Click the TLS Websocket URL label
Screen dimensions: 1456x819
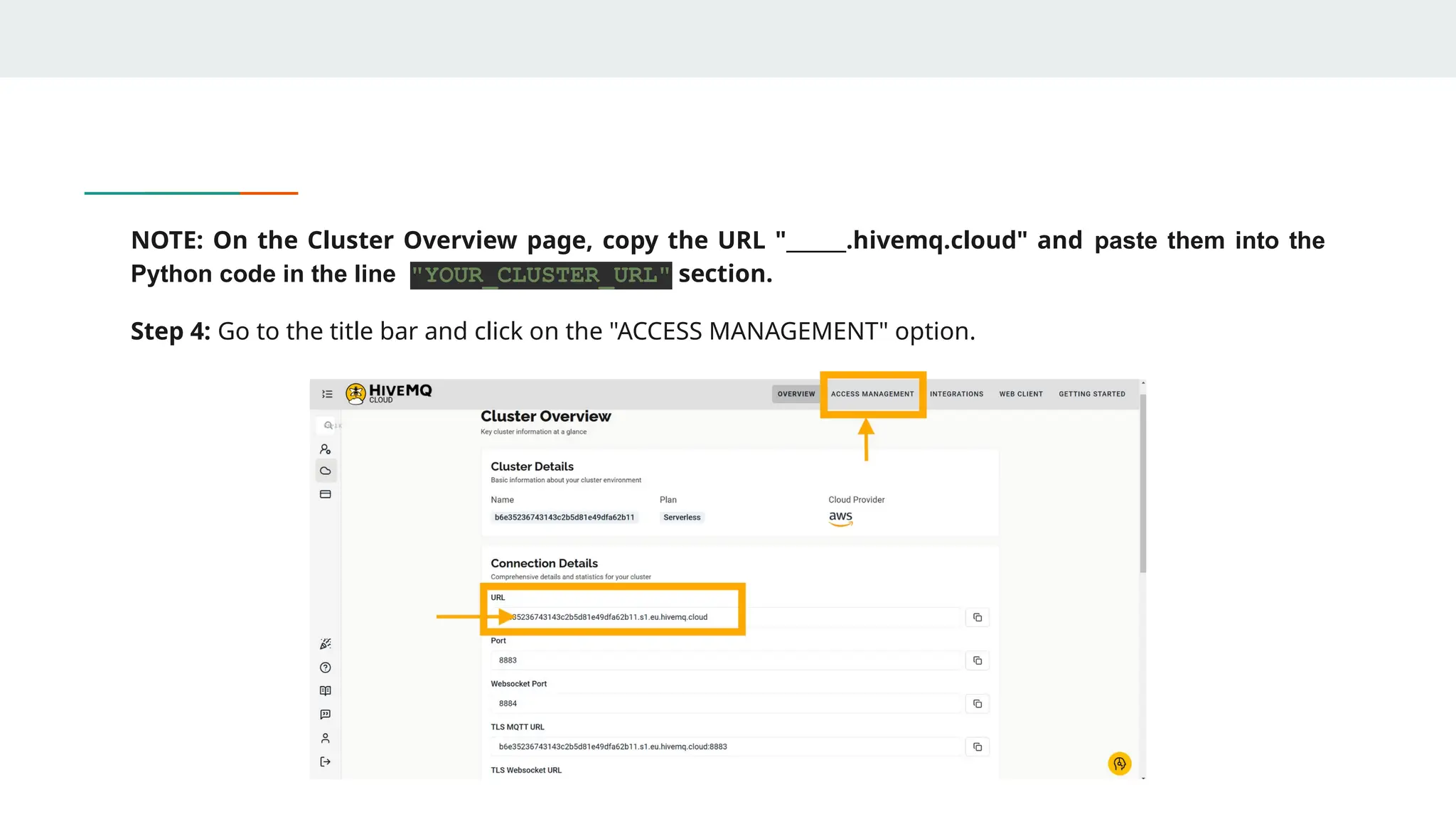[526, 770]
